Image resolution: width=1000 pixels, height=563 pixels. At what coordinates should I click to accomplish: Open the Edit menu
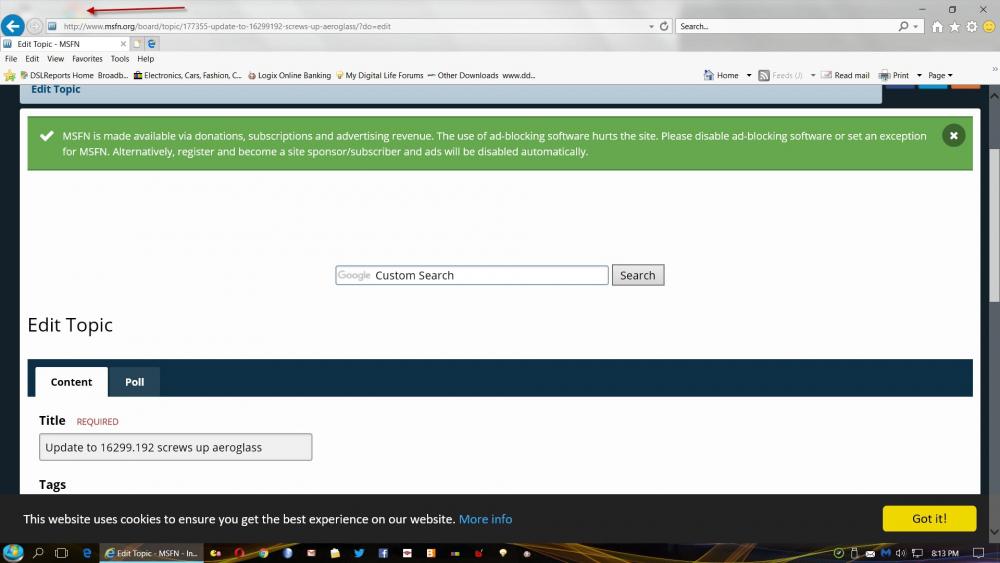[32, 59]
